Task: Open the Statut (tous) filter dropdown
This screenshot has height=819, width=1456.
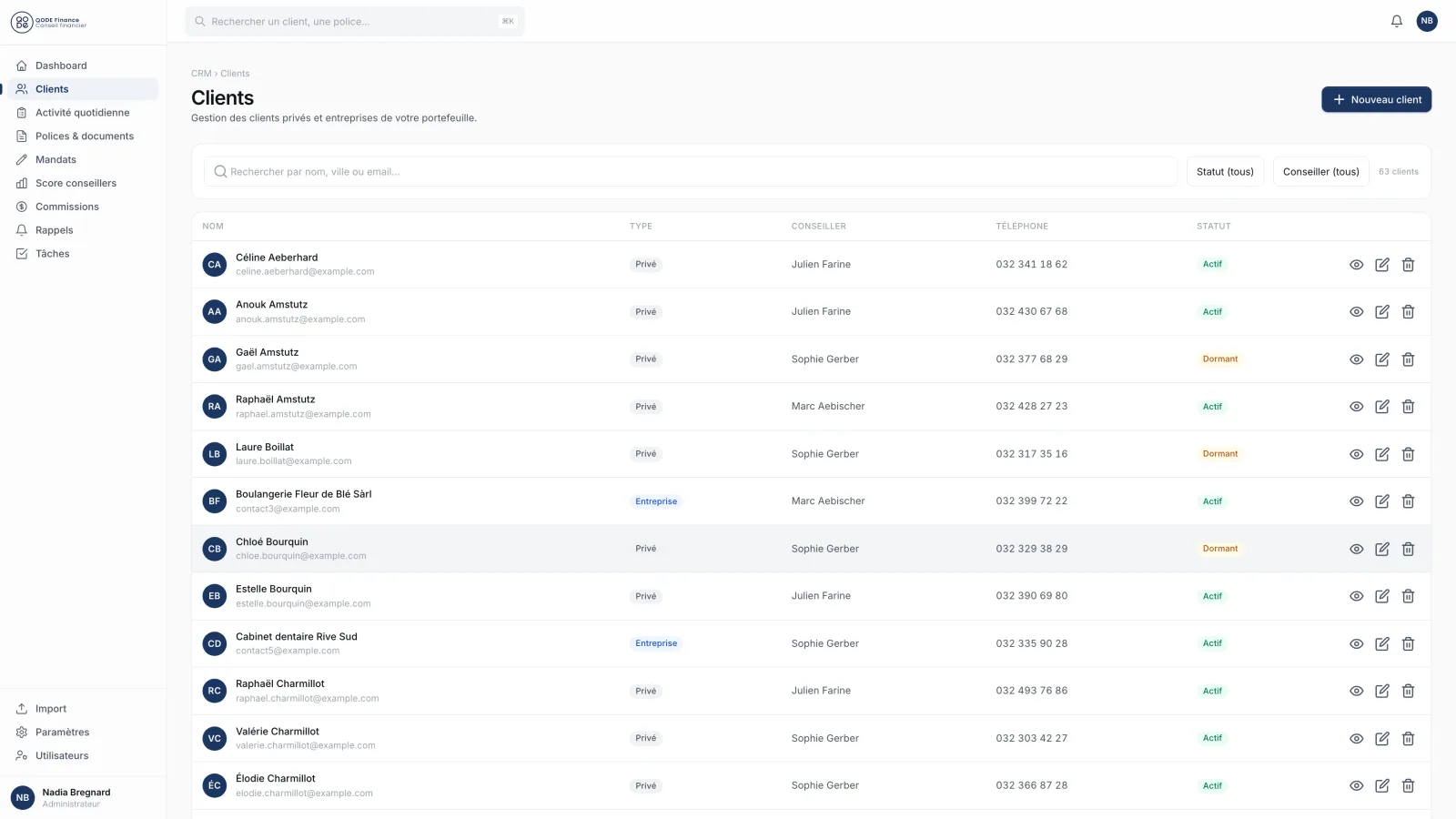Action: click(1225, 171)
